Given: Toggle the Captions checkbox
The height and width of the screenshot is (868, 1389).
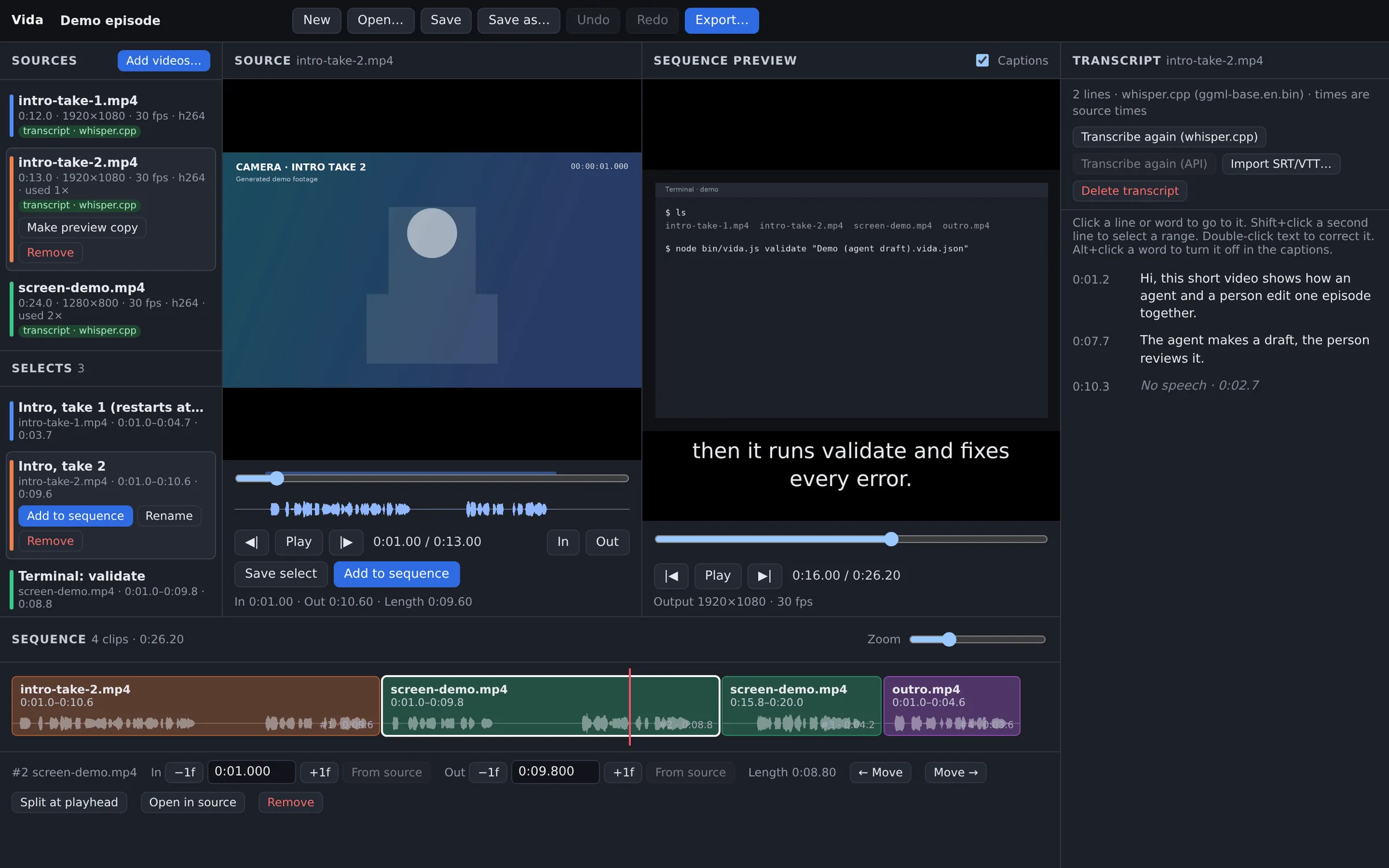Looking at the screenshot, I should [982, 60].
